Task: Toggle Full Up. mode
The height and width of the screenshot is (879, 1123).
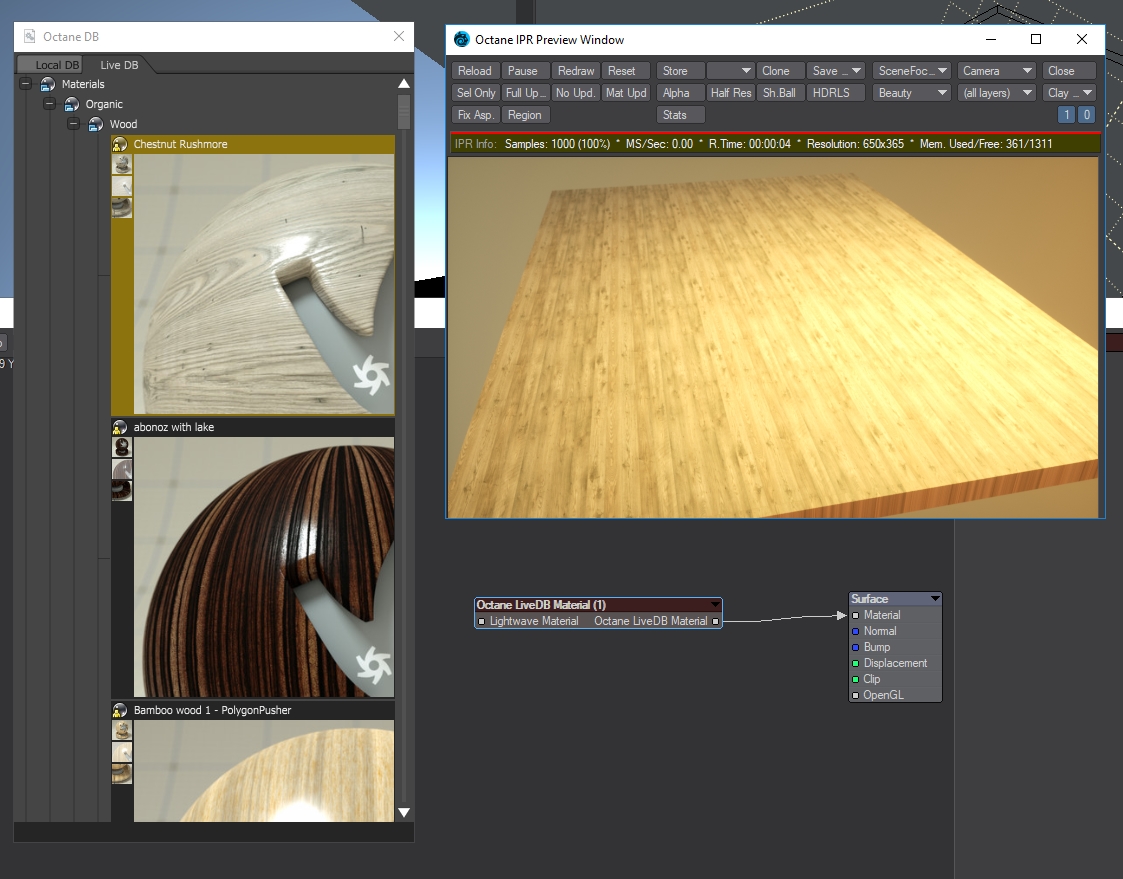Action: pos(525,93)
